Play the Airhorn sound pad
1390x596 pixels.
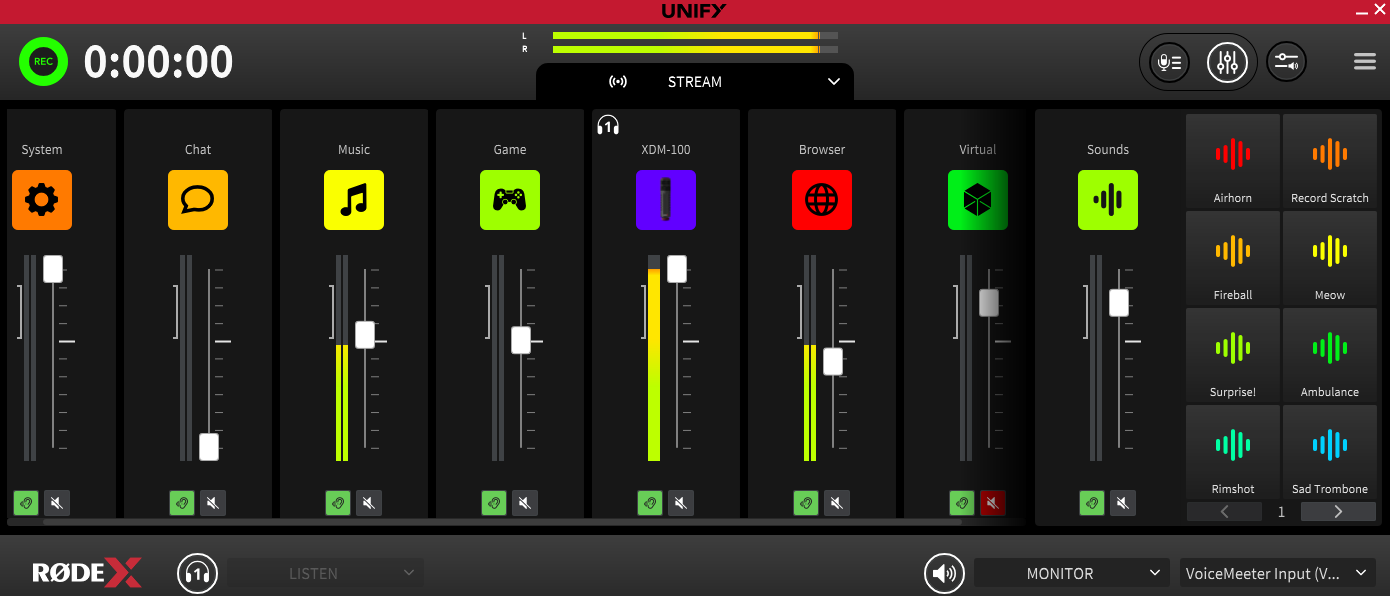(x=1233, y=160)
